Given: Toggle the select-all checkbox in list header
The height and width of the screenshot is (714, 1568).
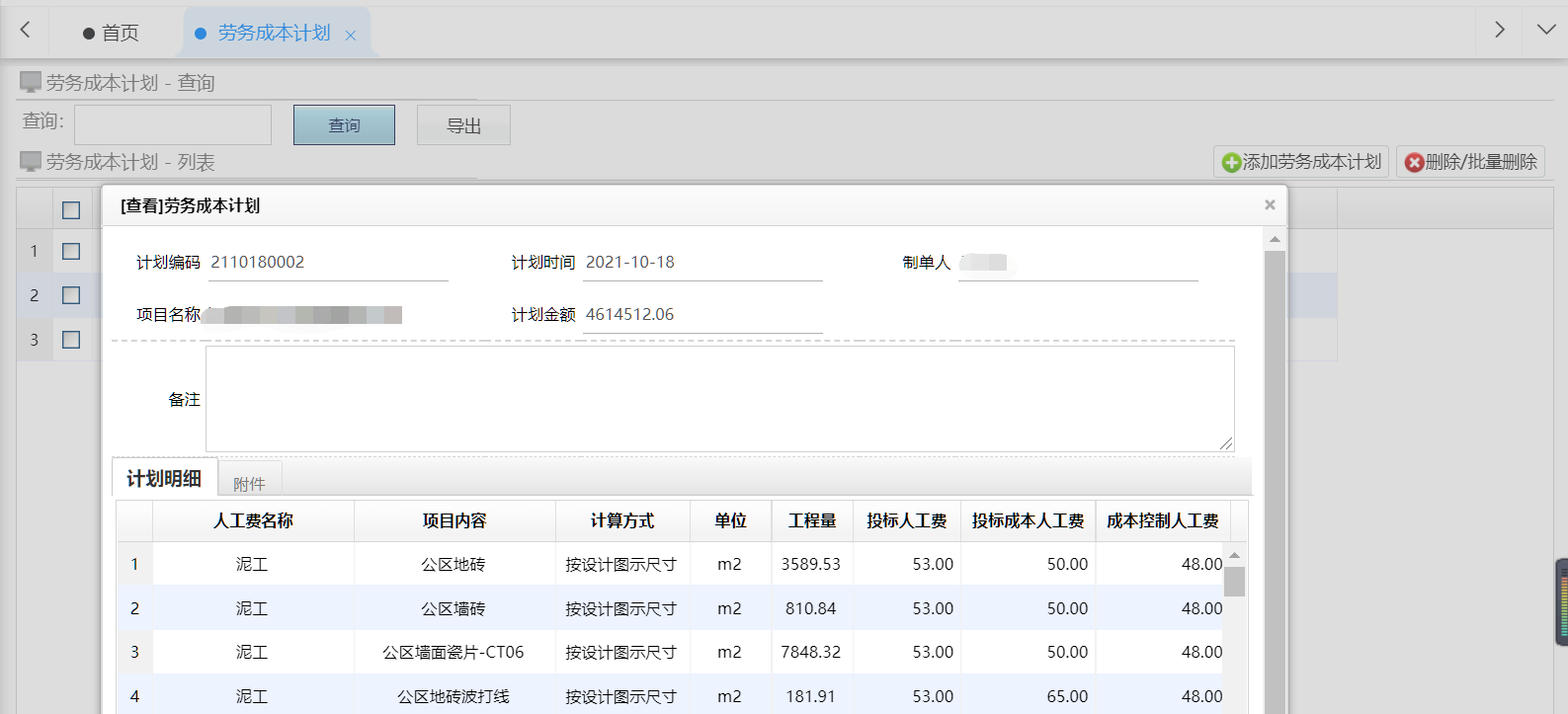Looking at the screenshot, I should coord(71,210).
